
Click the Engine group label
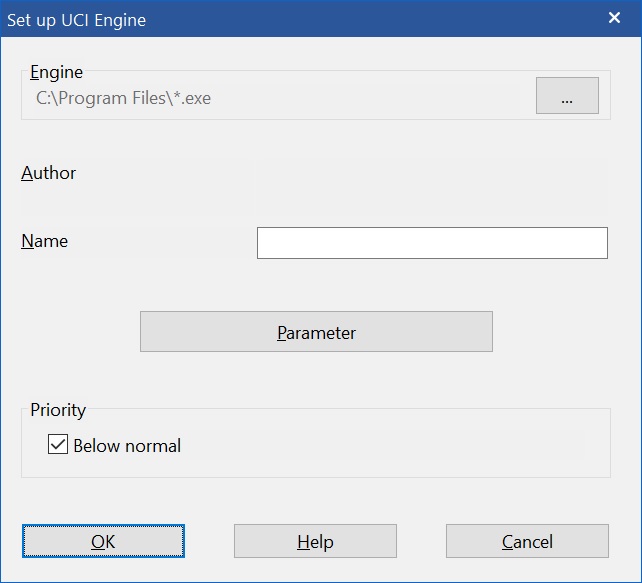57,72
